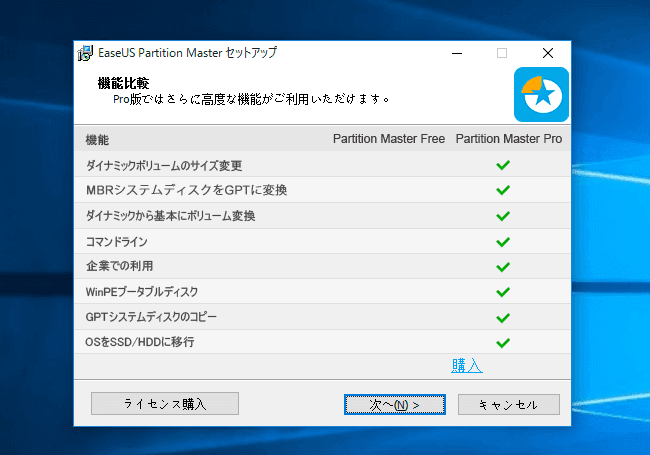Click checkmark for GPTシステムディスクのコピー
650x455 pixels.
point(503,318)
